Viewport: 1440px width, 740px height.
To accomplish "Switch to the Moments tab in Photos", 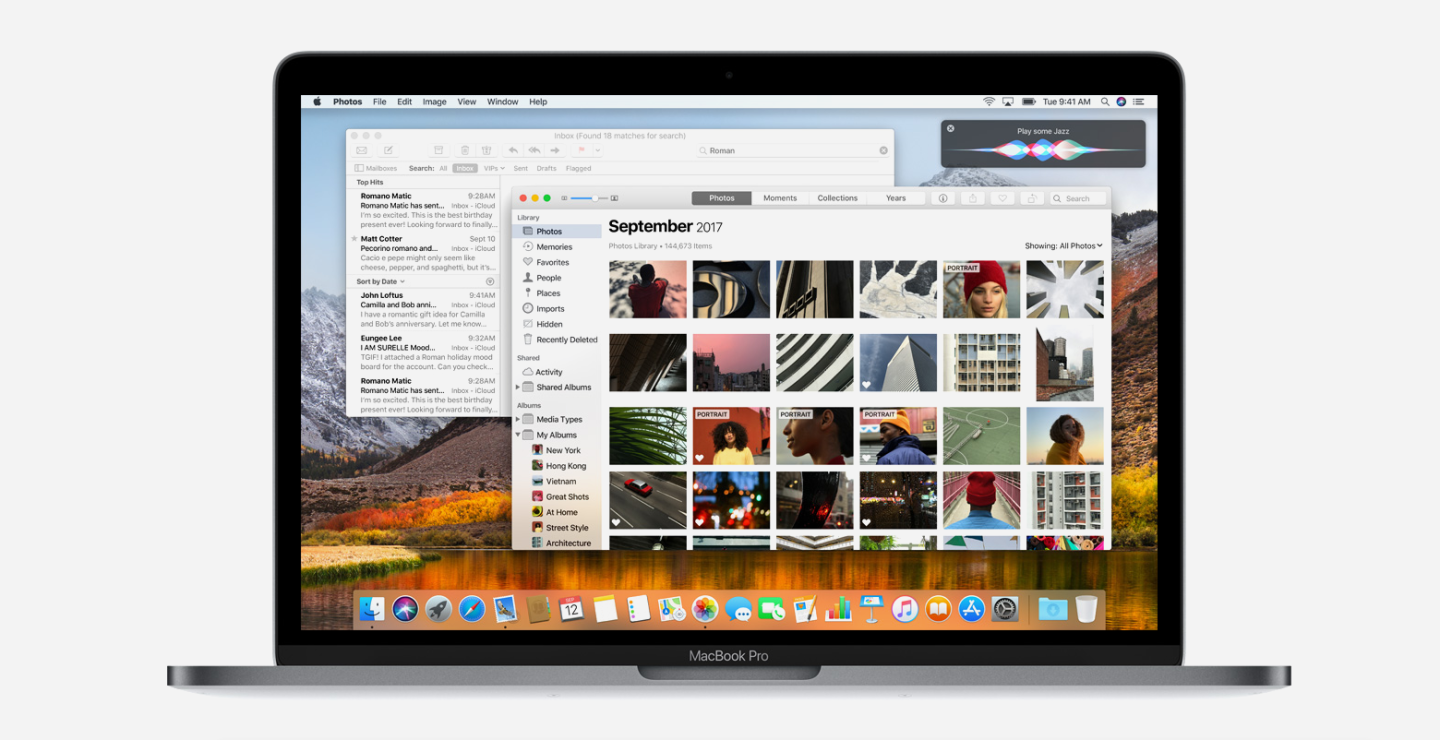I will tap(780, 198).
